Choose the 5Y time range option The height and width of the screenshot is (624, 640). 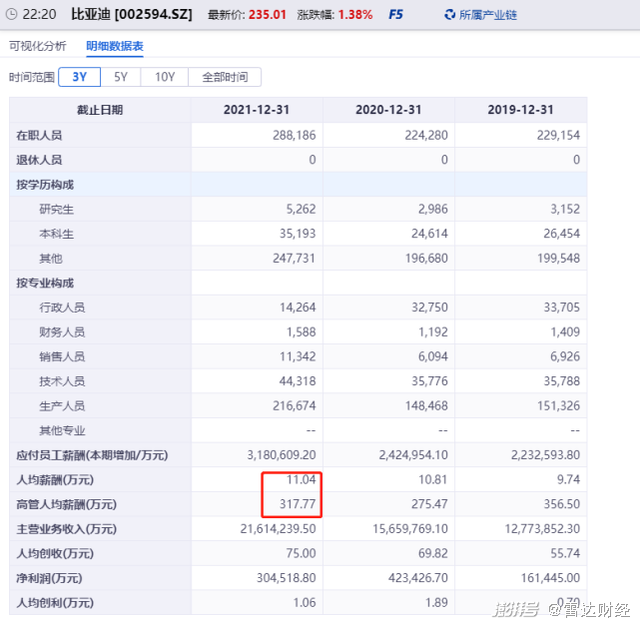(120, 77)
